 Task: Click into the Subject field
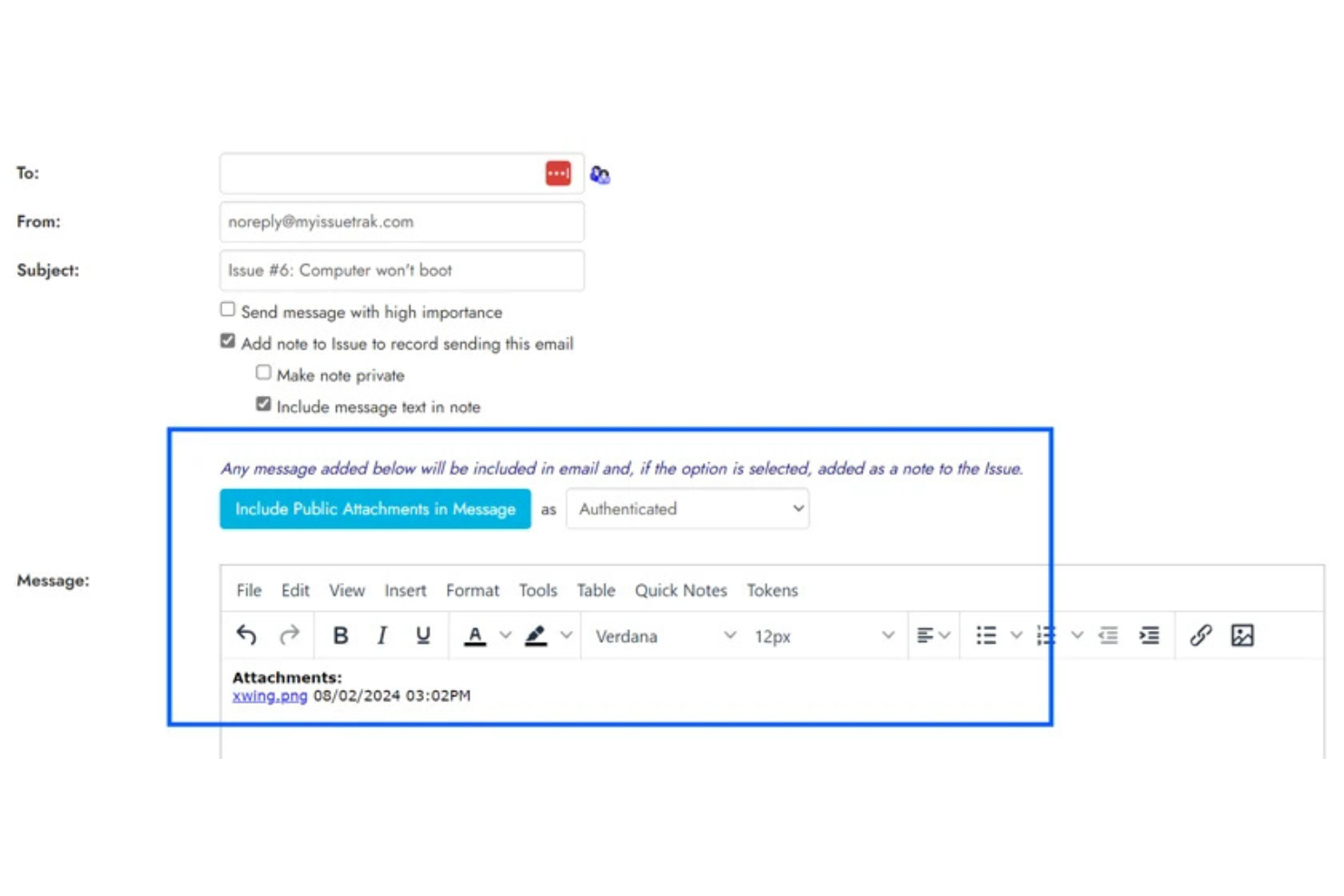(x=401, y=271)
